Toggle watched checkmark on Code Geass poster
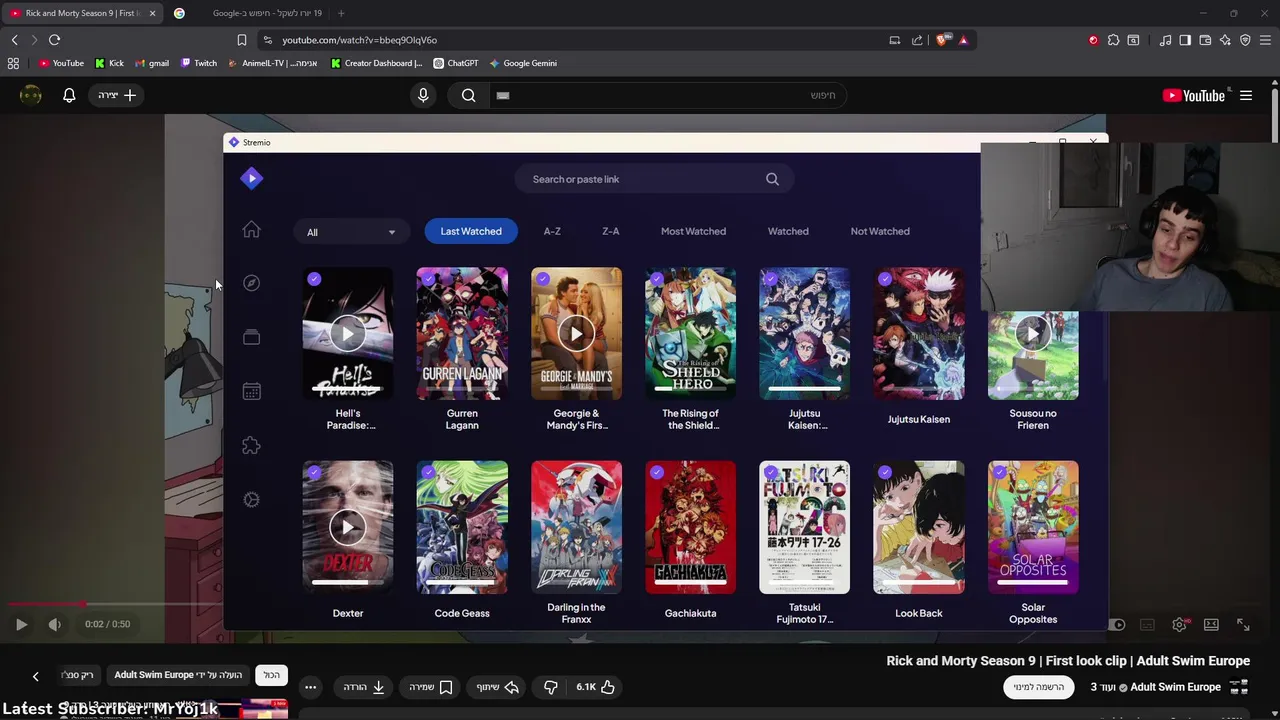 tap(429, 472)
